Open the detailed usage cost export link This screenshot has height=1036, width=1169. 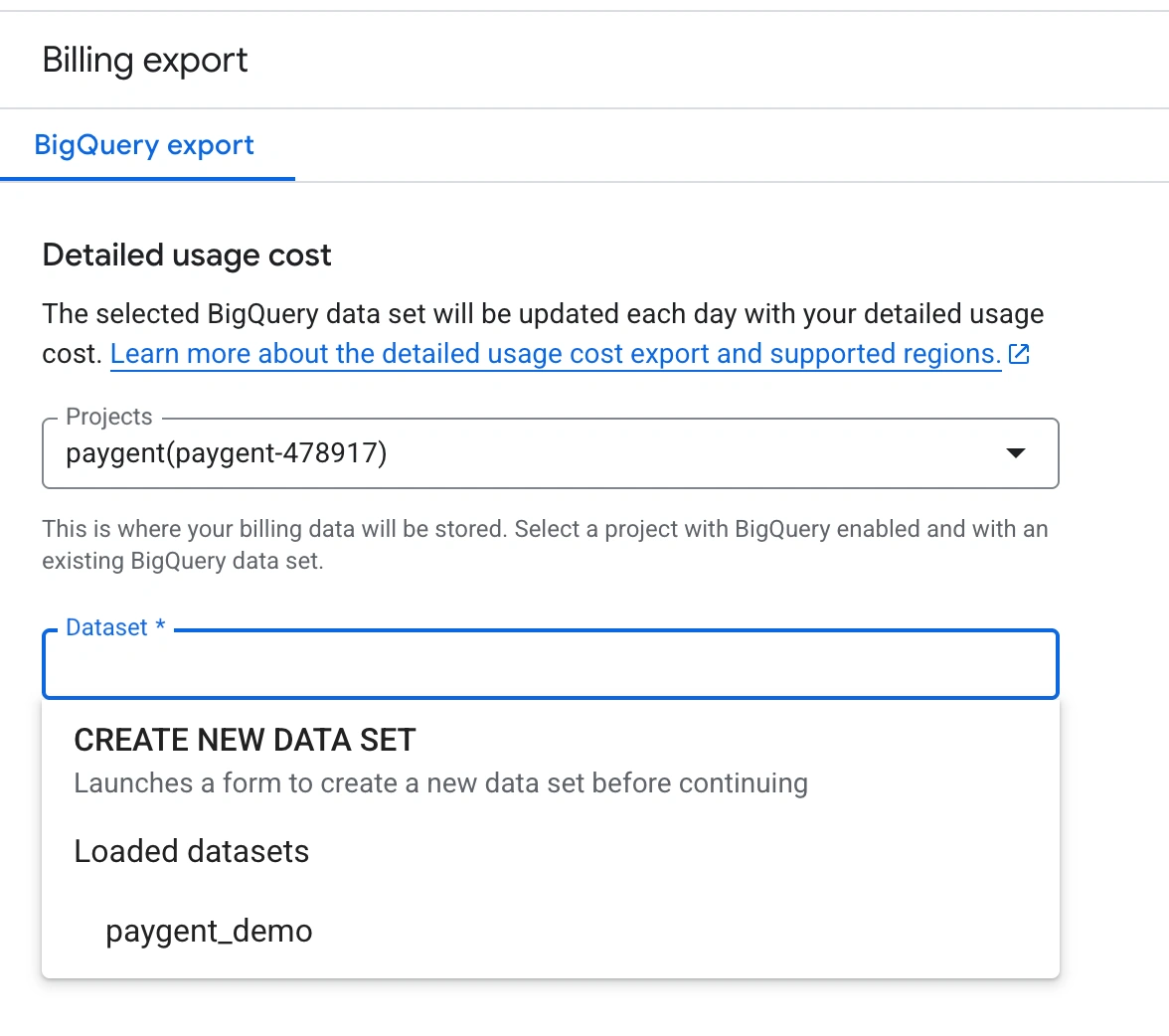tap(556, 354)
